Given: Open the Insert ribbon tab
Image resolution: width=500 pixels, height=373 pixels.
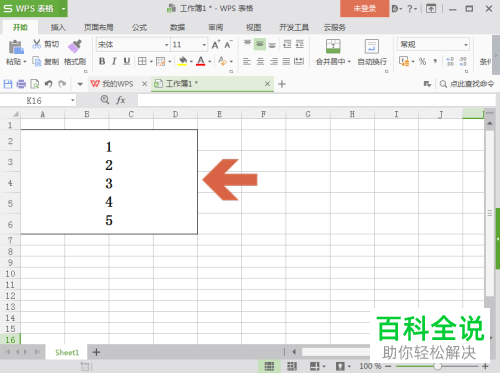Looking at the screenshot, I should tap(58, 27).
